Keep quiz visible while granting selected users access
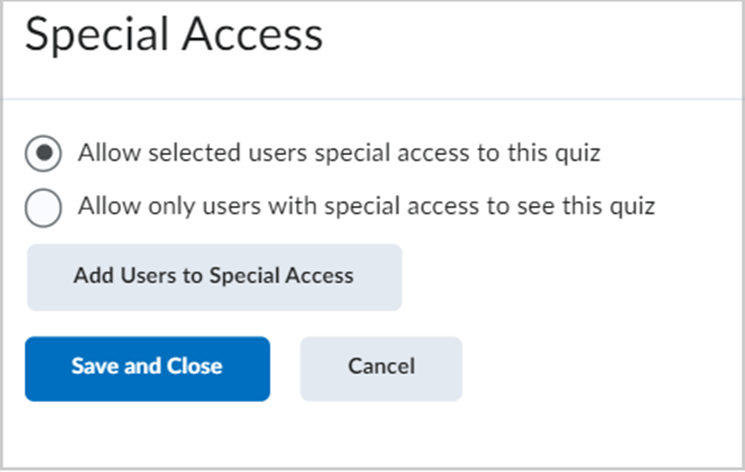745x472 pixels. click(x=43, y=153)
